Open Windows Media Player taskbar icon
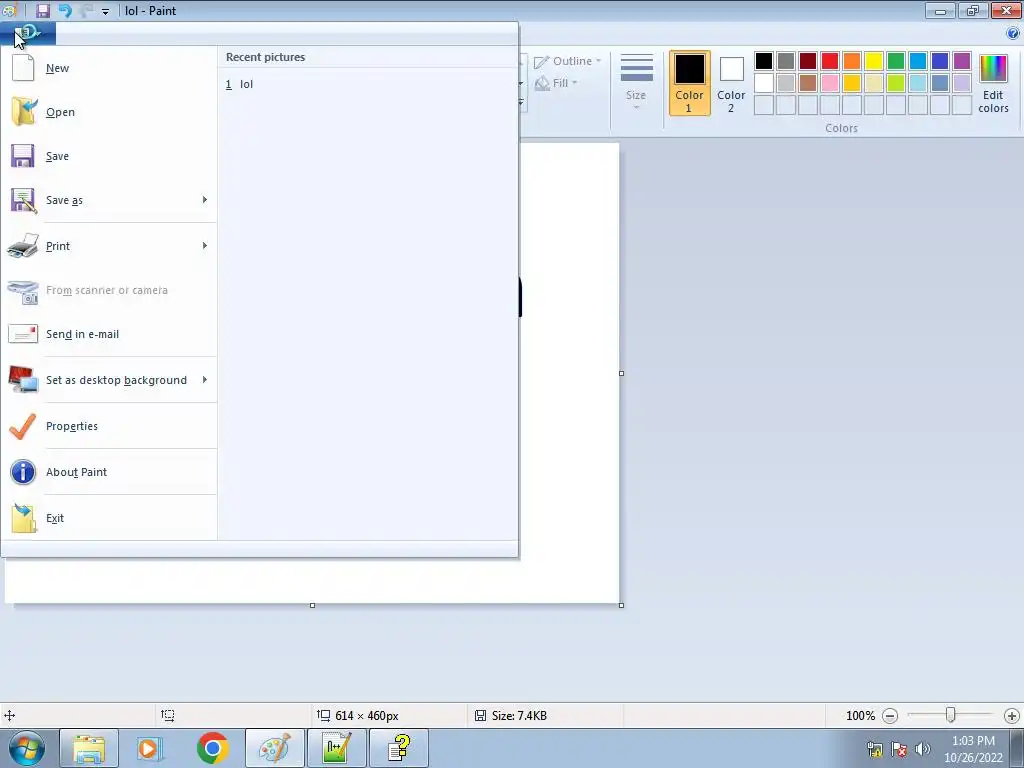Screen dimensions: 1024x768 [150, 748]
